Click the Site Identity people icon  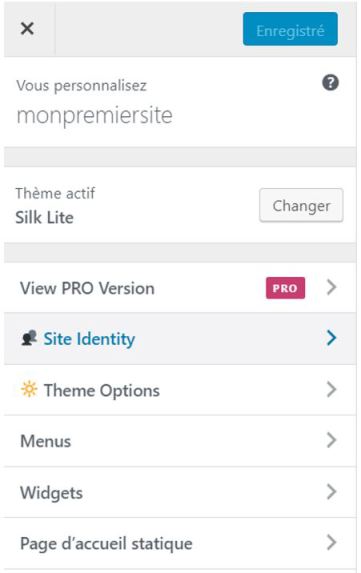[x=29, y=338]
